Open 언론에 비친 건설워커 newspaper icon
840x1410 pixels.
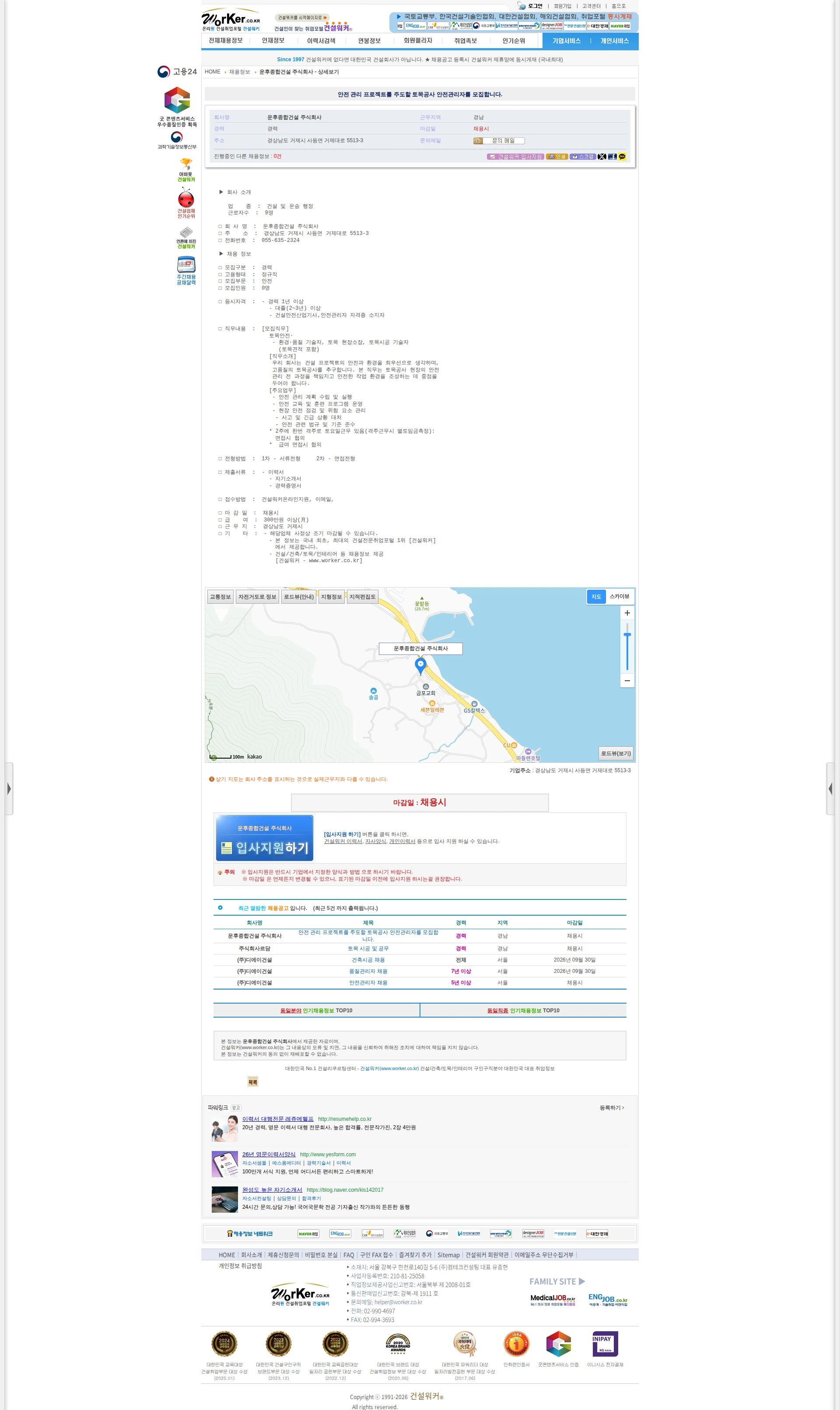pyautogui.click(x=185, y=238)
